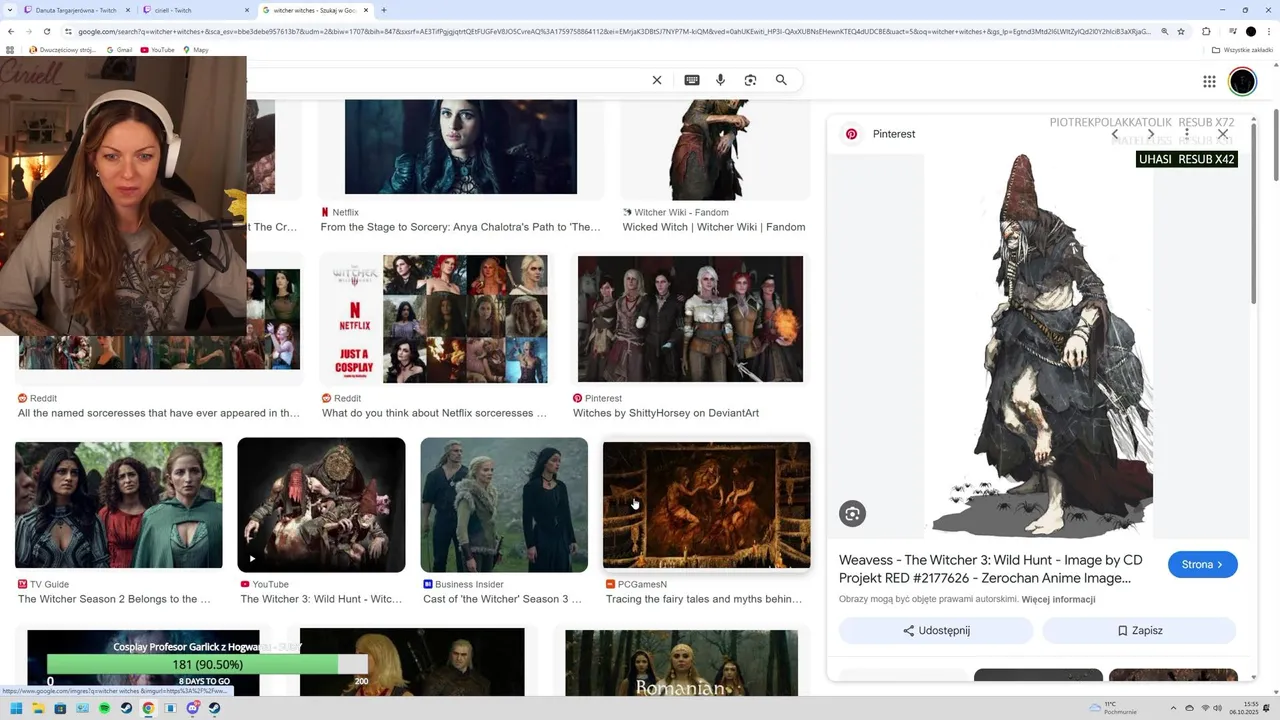Screen dimensions: 1280x720
Task: Clear the Google search box with X
Action: [657, 80]
